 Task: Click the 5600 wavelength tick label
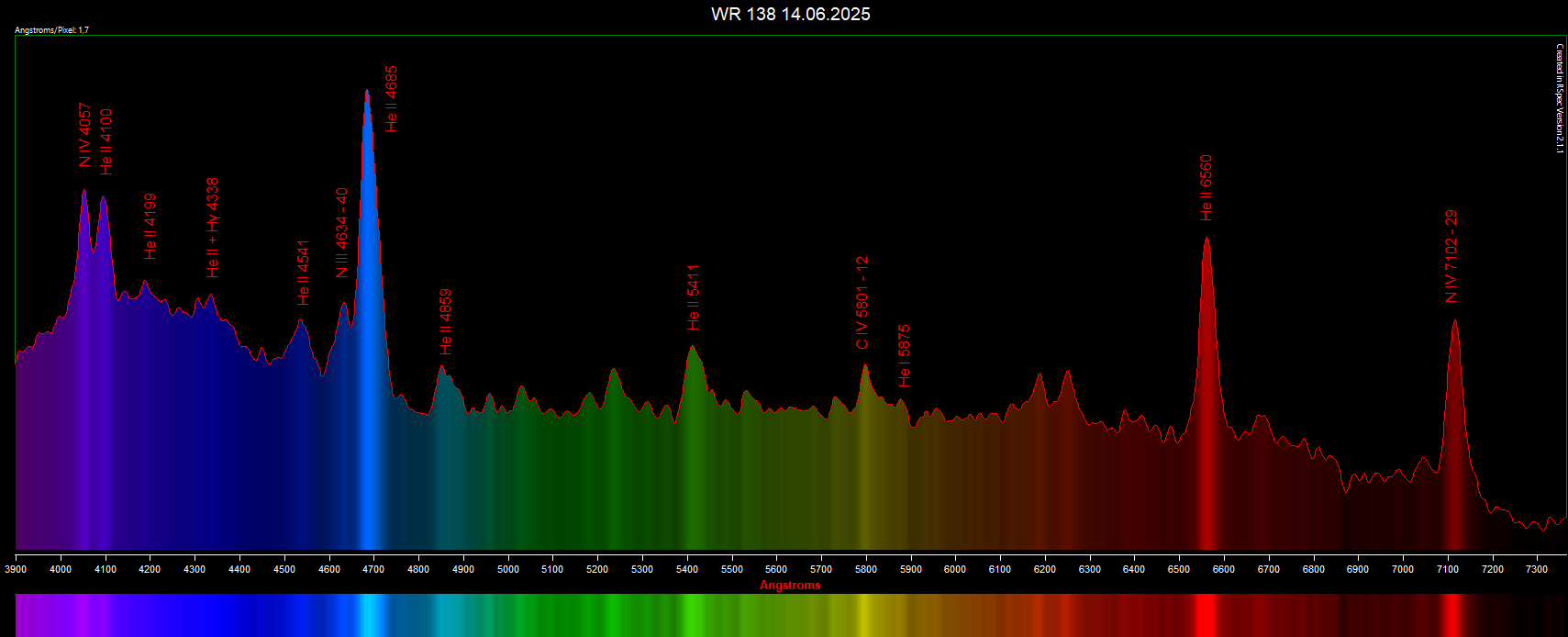point(776,569)
